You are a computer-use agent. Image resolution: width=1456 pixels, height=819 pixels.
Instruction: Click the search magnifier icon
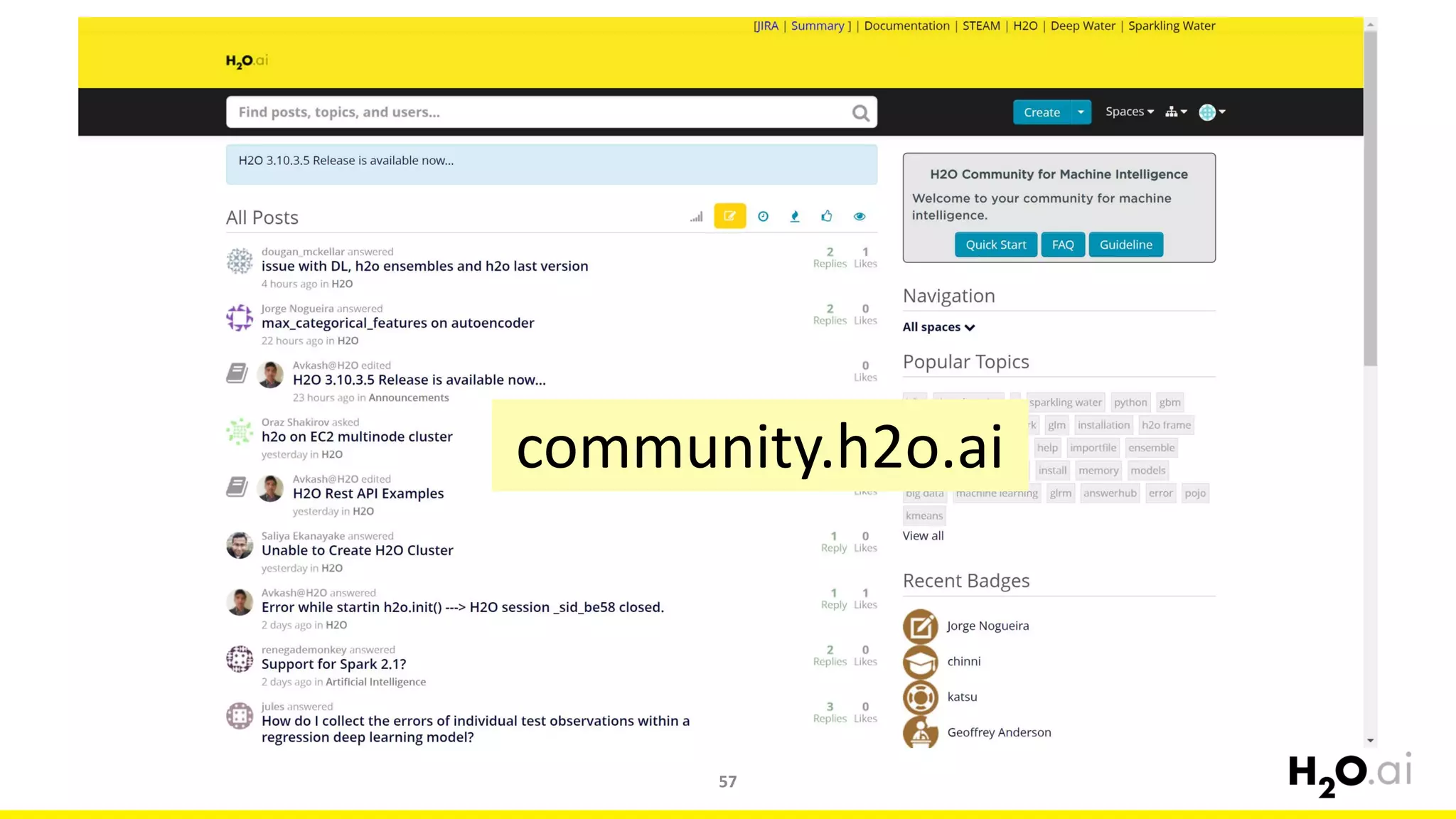point(860,113)
